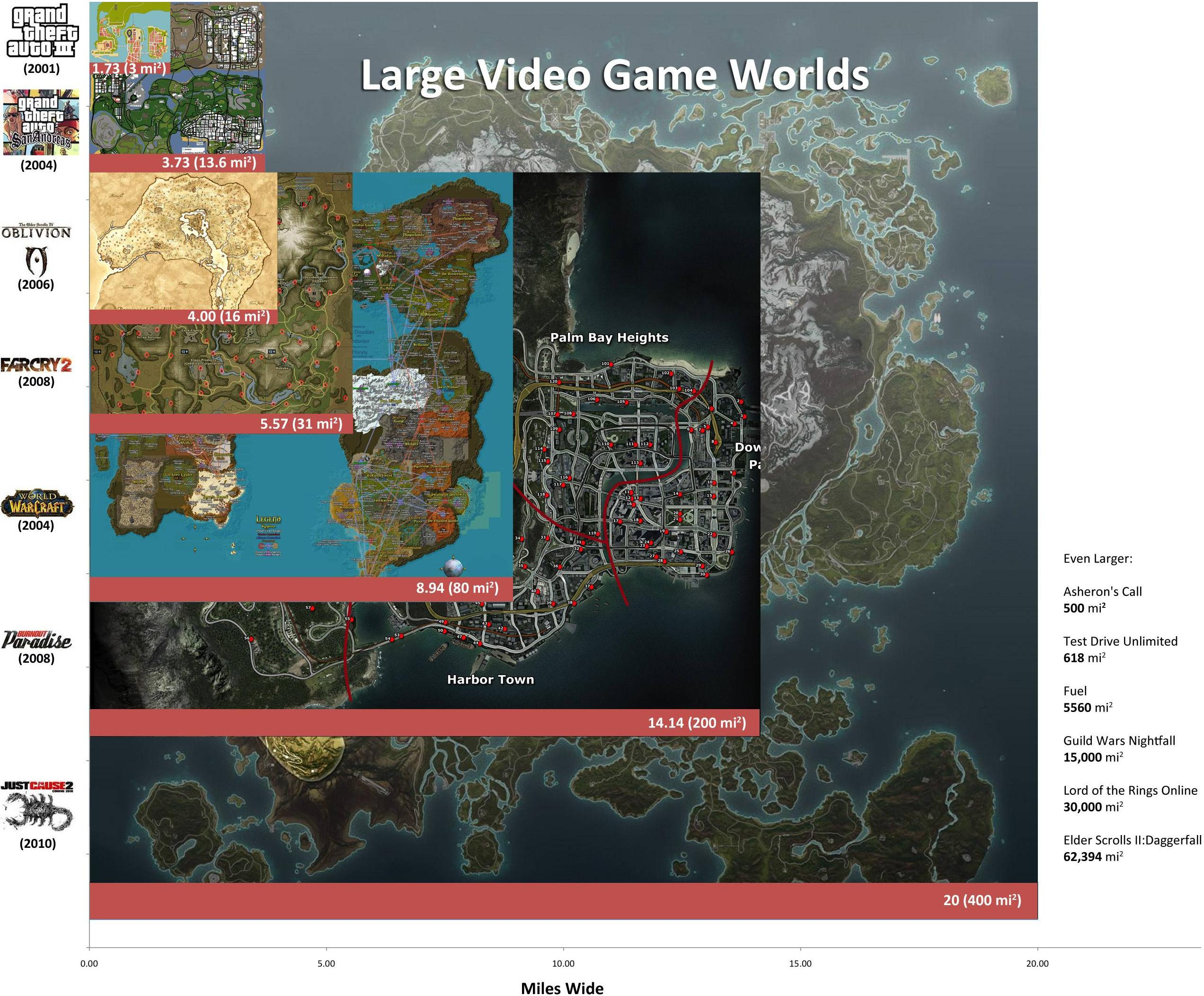Click the "14.14 (200 mi²)" size label
This screenshot has height=996, width=1204.
click(697, 722)
